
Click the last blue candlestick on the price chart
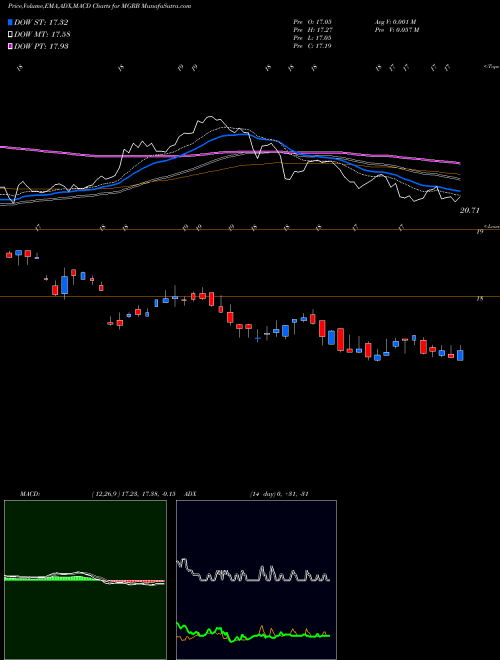[x=460, y=355]
